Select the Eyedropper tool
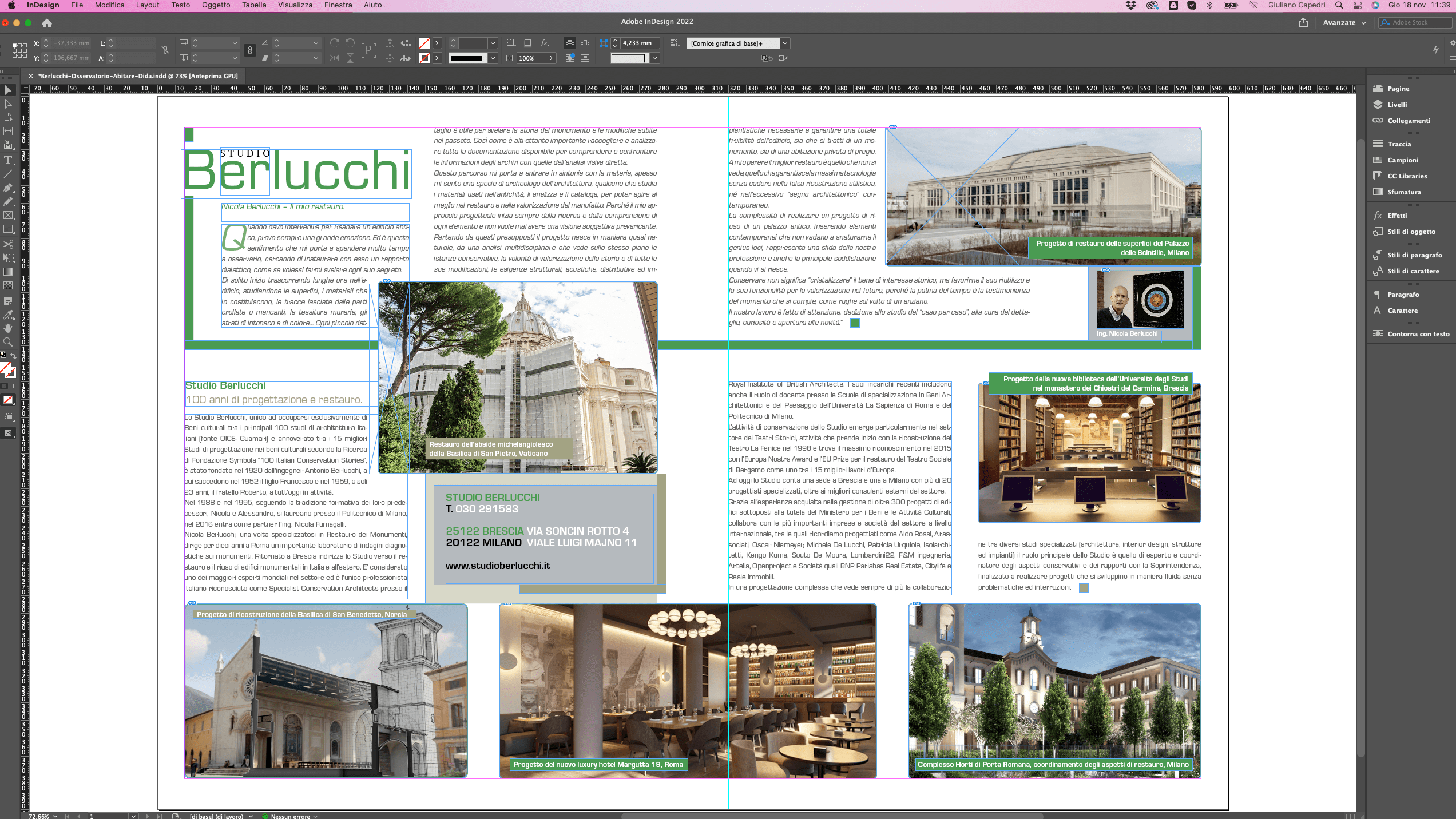Viewport: 1456px width, 819px height. click(x=8, y=315)
